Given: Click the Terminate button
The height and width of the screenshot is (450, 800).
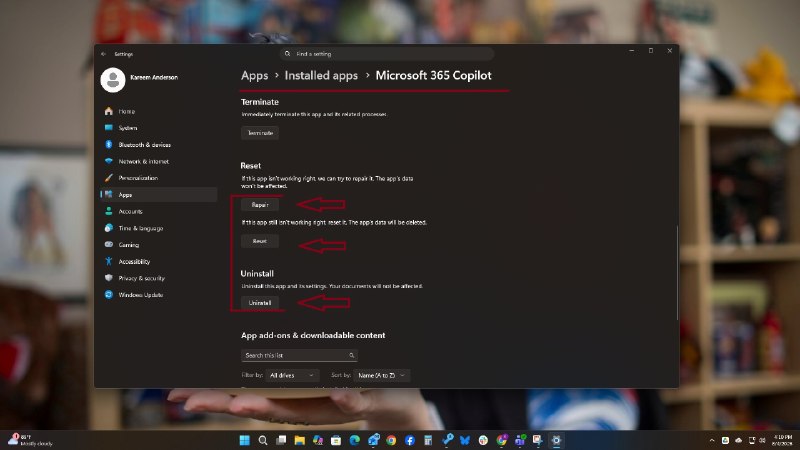Looking at the screenshot, I should [260, 133].
